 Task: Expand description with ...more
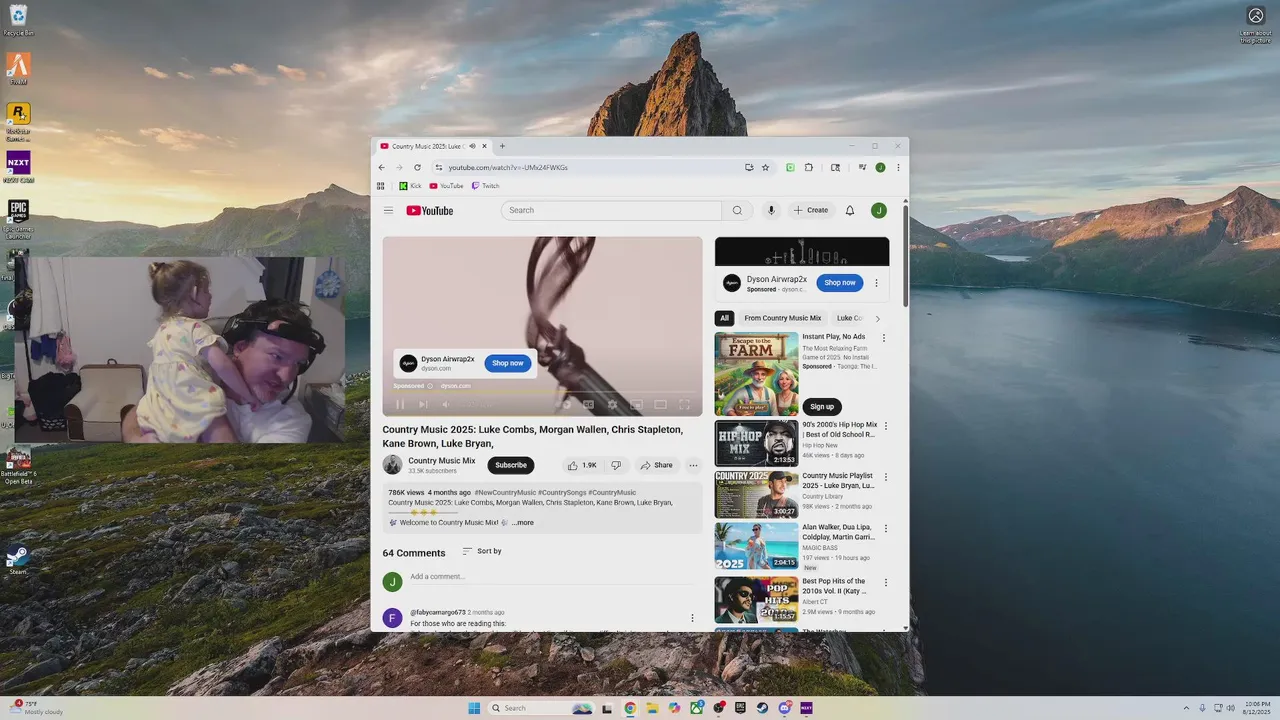point(523,523)
